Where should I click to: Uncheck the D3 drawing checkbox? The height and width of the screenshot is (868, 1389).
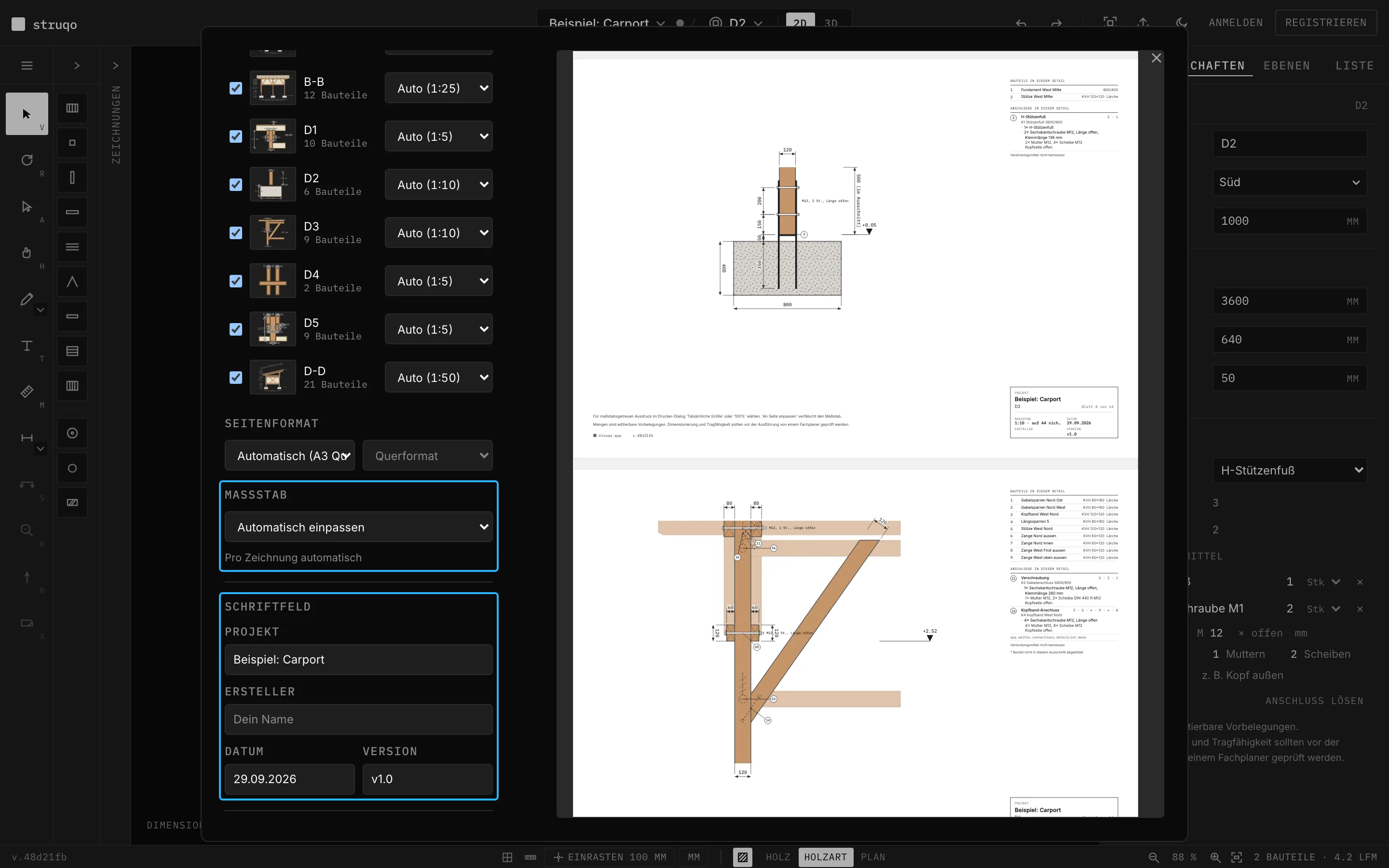pyautogui.click(x=235, y=232)
